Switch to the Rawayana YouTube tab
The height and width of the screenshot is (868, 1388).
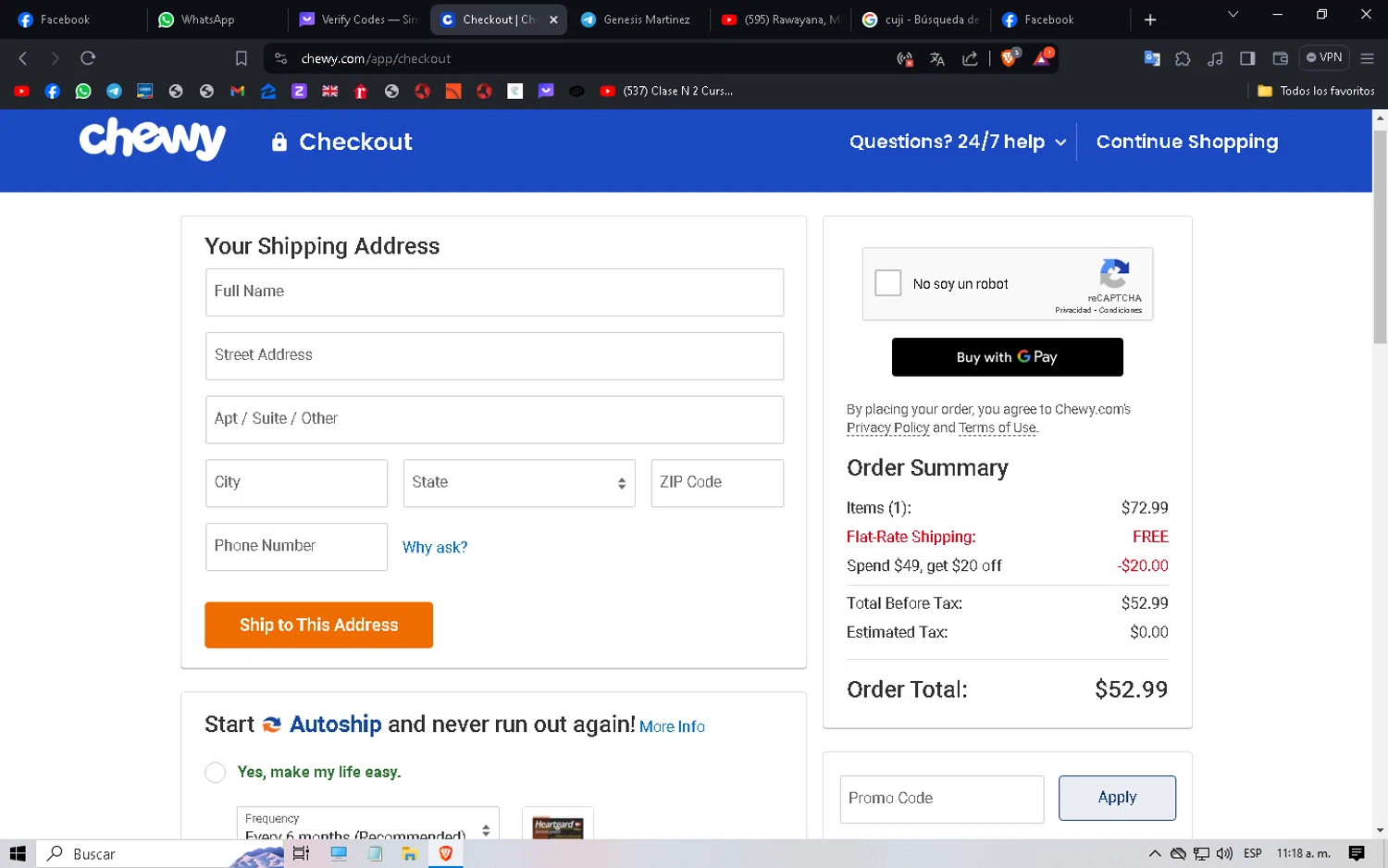pyautogui.click(x=780, y=19)
